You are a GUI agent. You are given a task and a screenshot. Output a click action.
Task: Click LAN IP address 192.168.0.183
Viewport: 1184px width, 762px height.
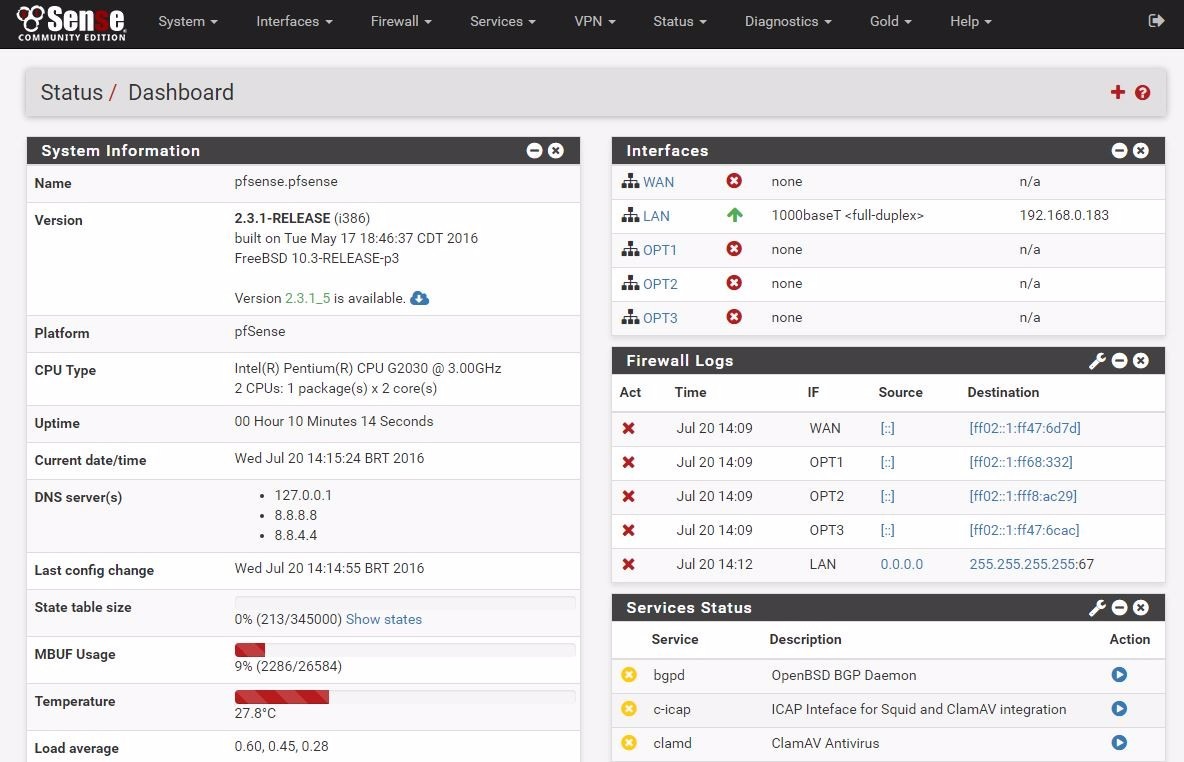tap(1064, 215)
